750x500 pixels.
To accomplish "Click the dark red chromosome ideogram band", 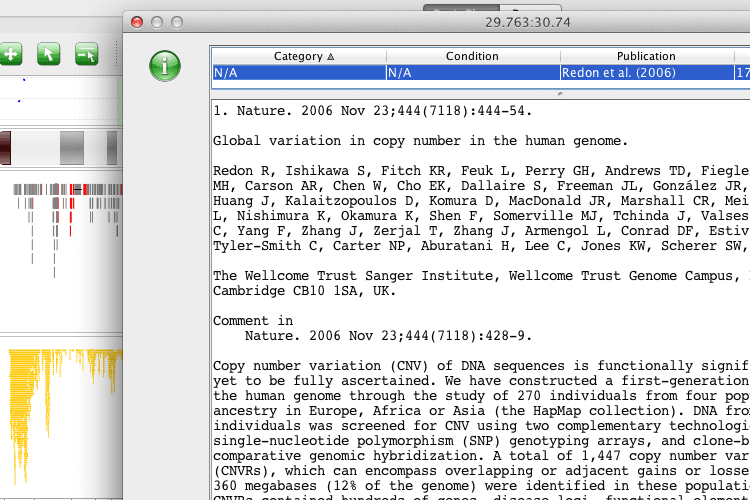I will [5, 148].
